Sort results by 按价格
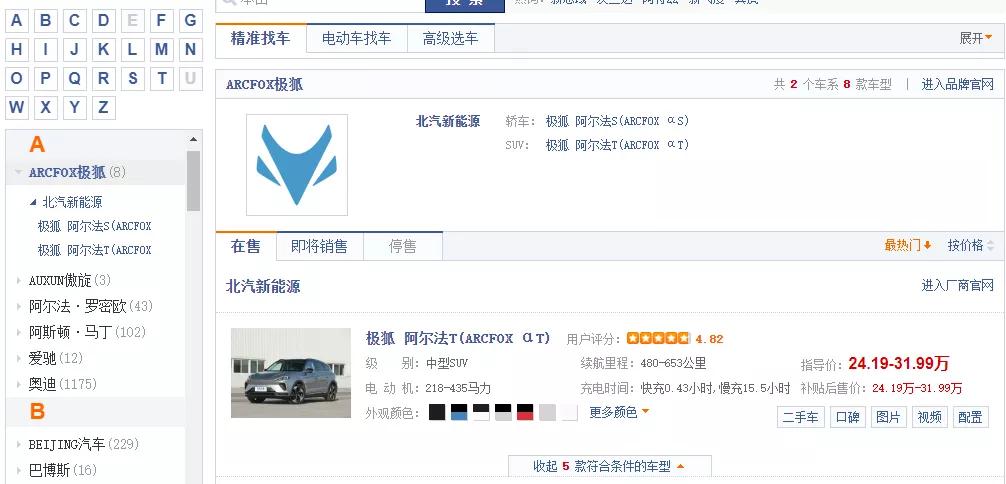The width and height of the screenshot is (1006, 484). click(971, 245)
